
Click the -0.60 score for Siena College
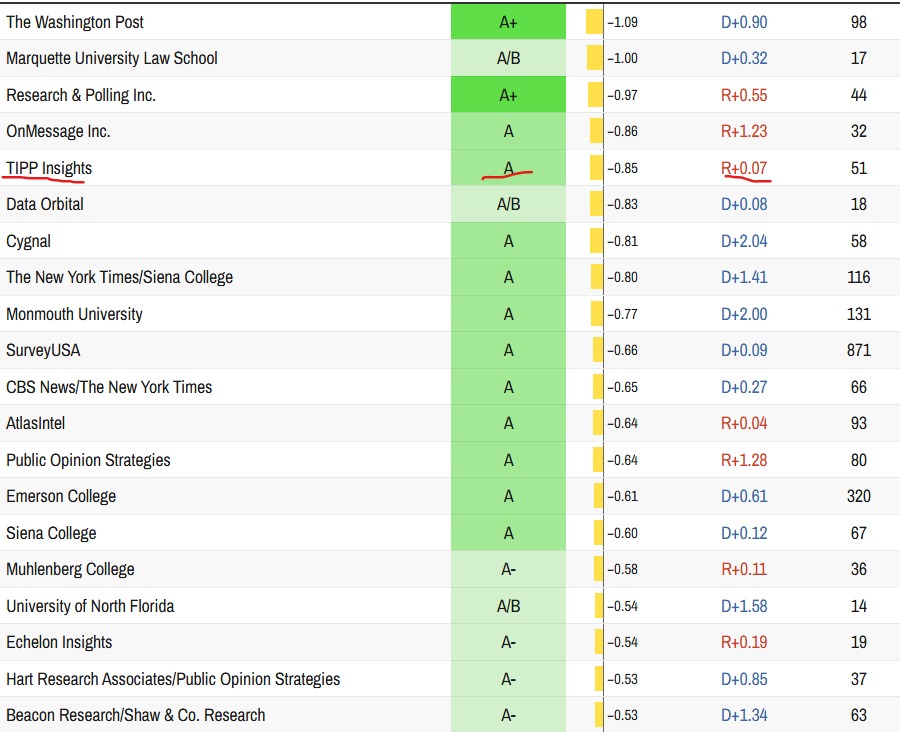click(x=622, y=532)
